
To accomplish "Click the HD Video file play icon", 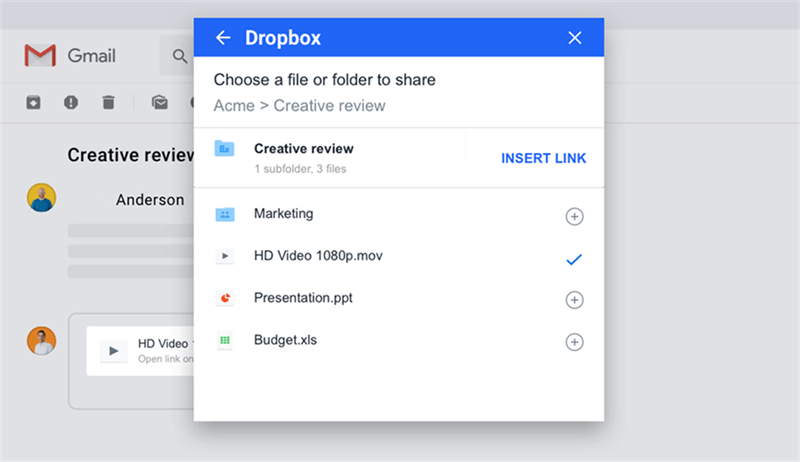I will tap(224, 256).
